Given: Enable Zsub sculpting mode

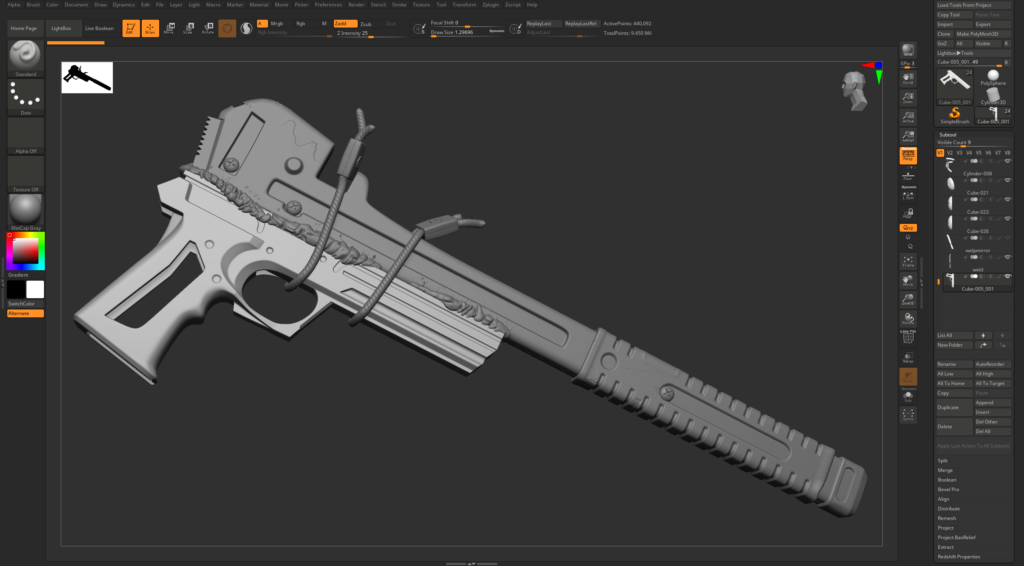Looking at the screenshot, I should [366, 23].
